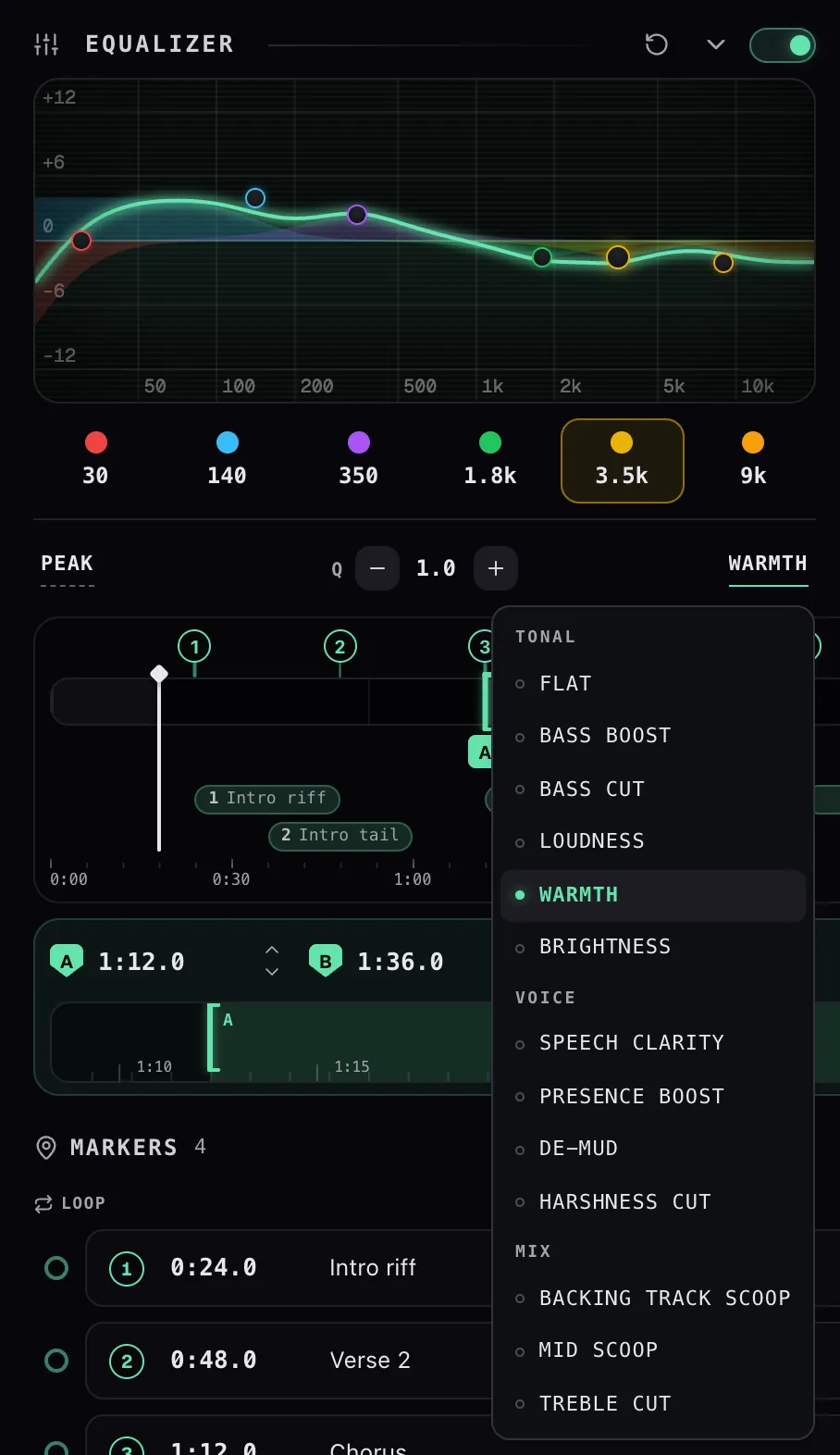This screenshot has width=840, height=1455.
Task: Click the equalizer sliders icon
Action: 46,44
